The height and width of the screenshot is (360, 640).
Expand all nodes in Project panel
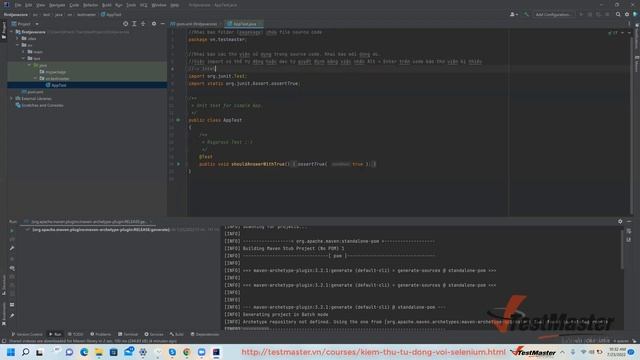[x=134, y=24]
